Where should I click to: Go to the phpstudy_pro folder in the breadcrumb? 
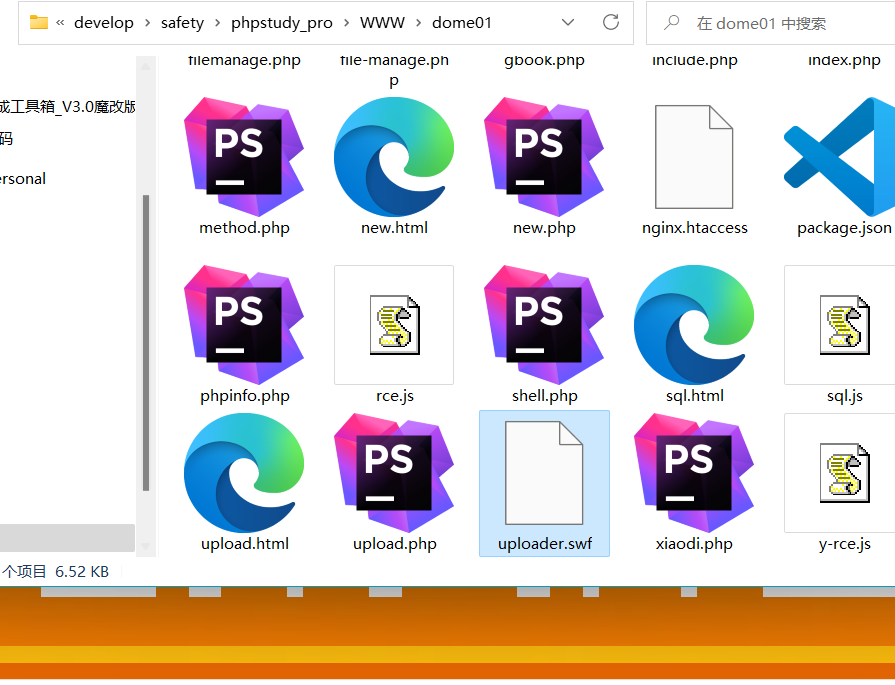coord(281,23)
